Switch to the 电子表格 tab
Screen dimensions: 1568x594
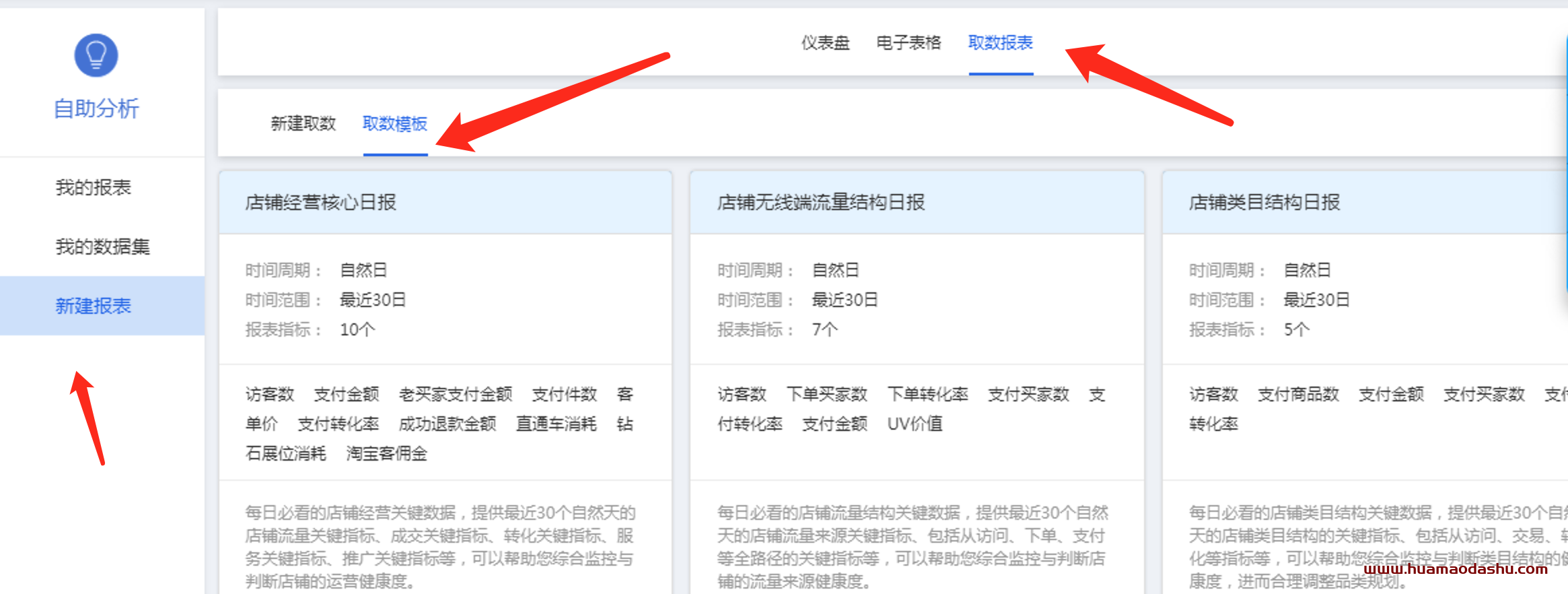point(908,43)
